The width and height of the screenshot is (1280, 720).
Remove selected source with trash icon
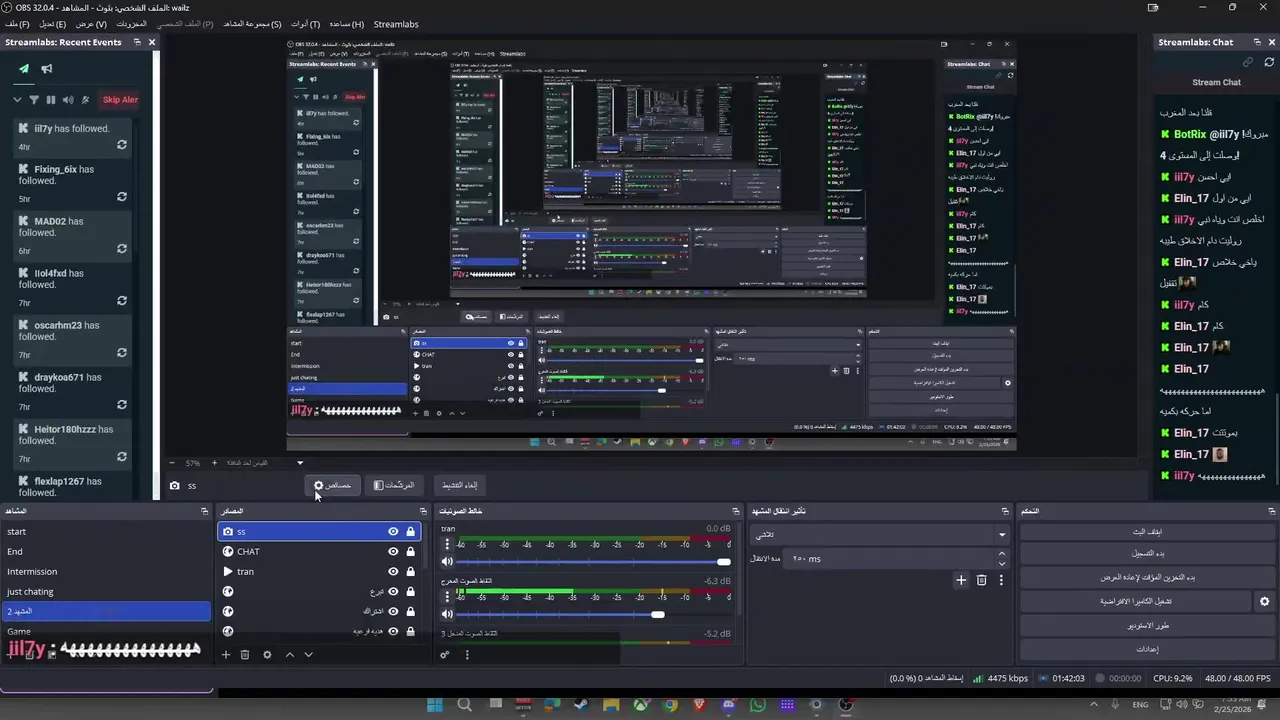pos(245,655)
